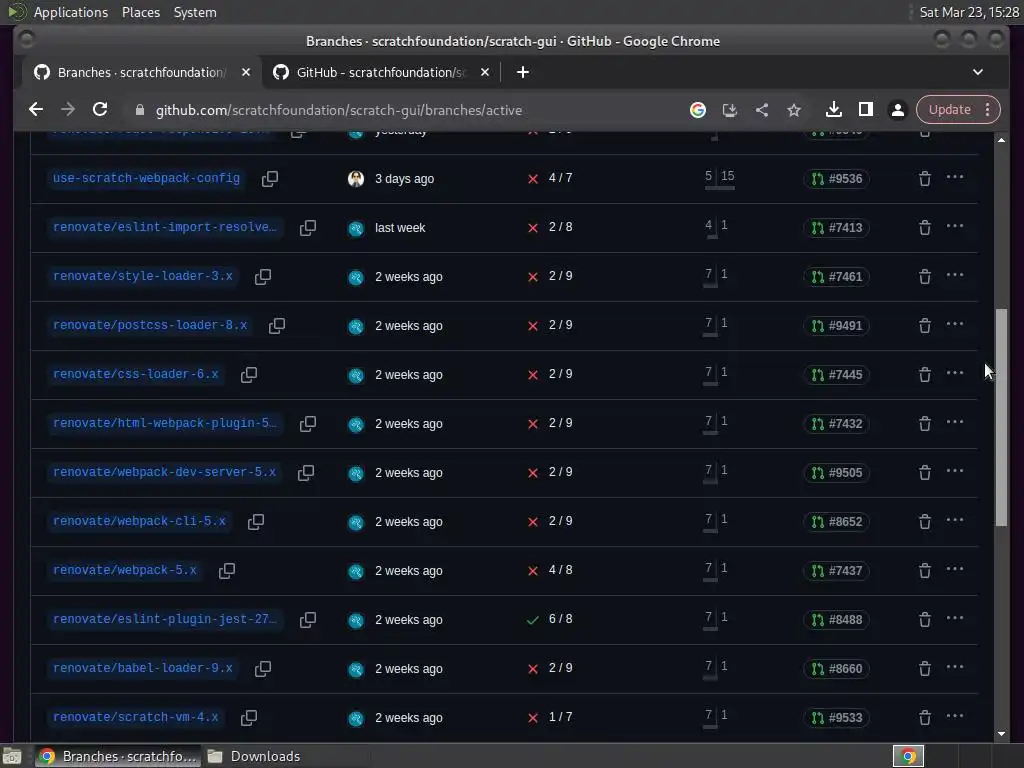Image resolution: width=1024 pixels, height=768 pixels.
Task: Copy renovate/webpack-5.x branch name
Action: (227, 570)
